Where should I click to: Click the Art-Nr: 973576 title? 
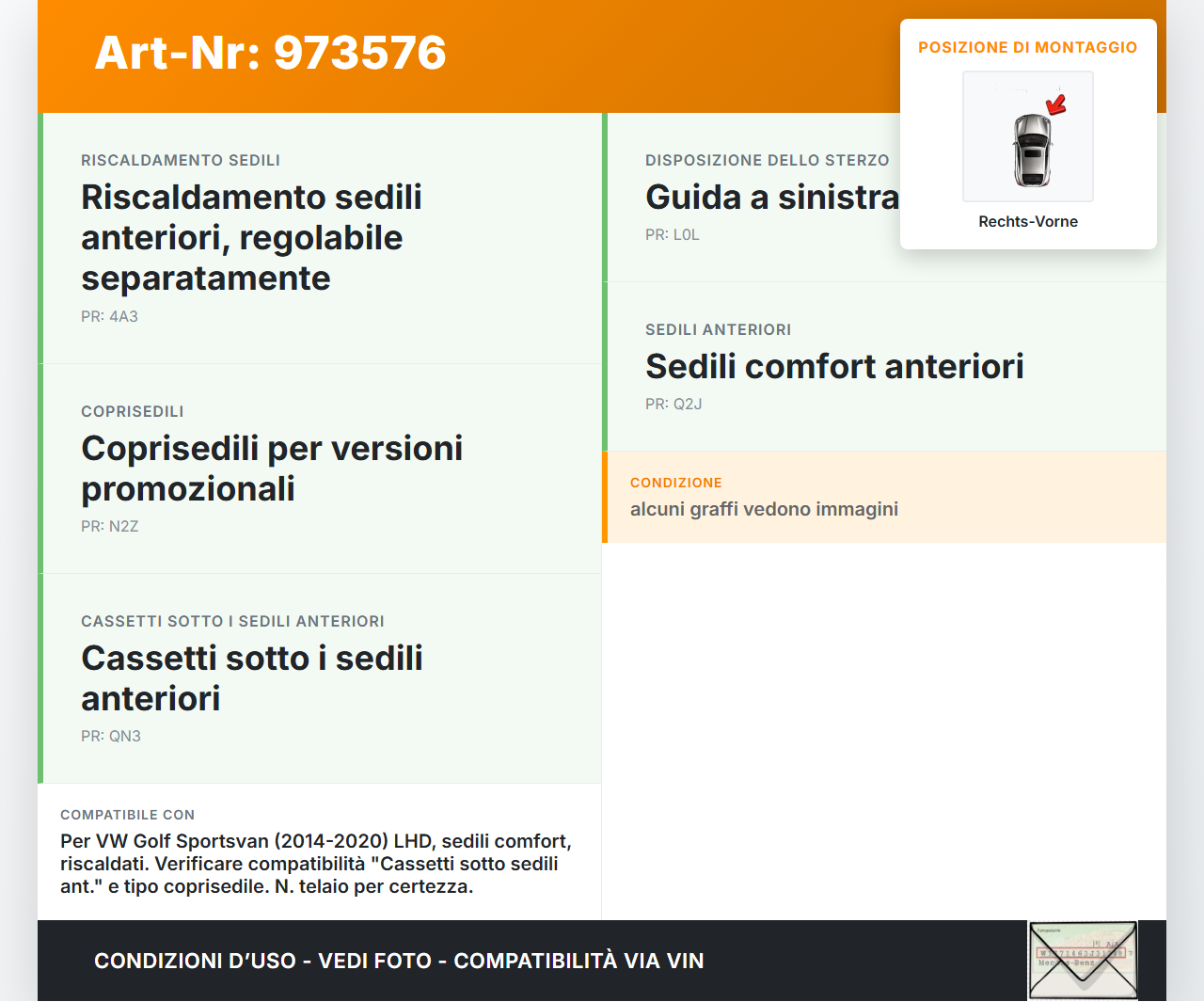270,54
